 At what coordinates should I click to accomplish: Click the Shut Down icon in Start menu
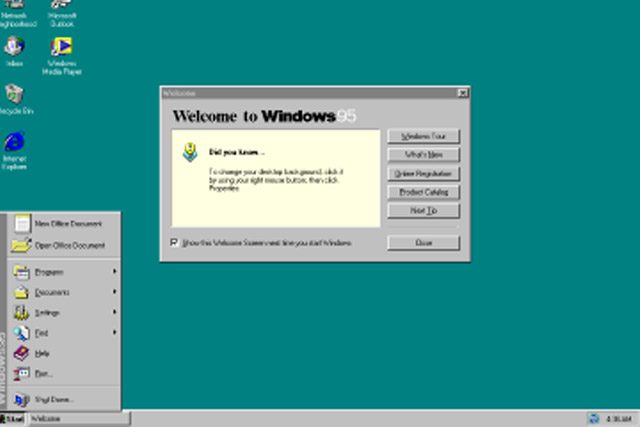[21, 399]
